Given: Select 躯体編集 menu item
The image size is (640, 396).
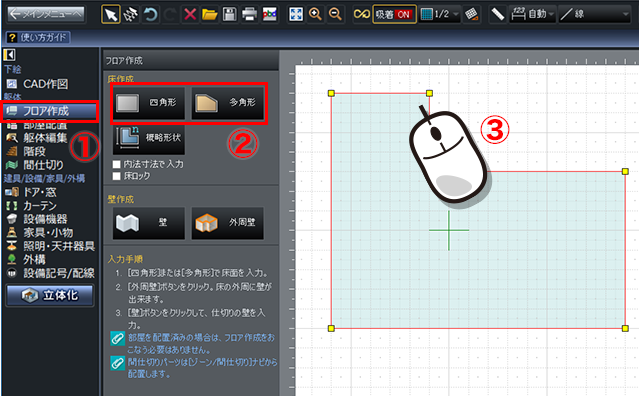Looking at the screenshot, I should point(37,138).
